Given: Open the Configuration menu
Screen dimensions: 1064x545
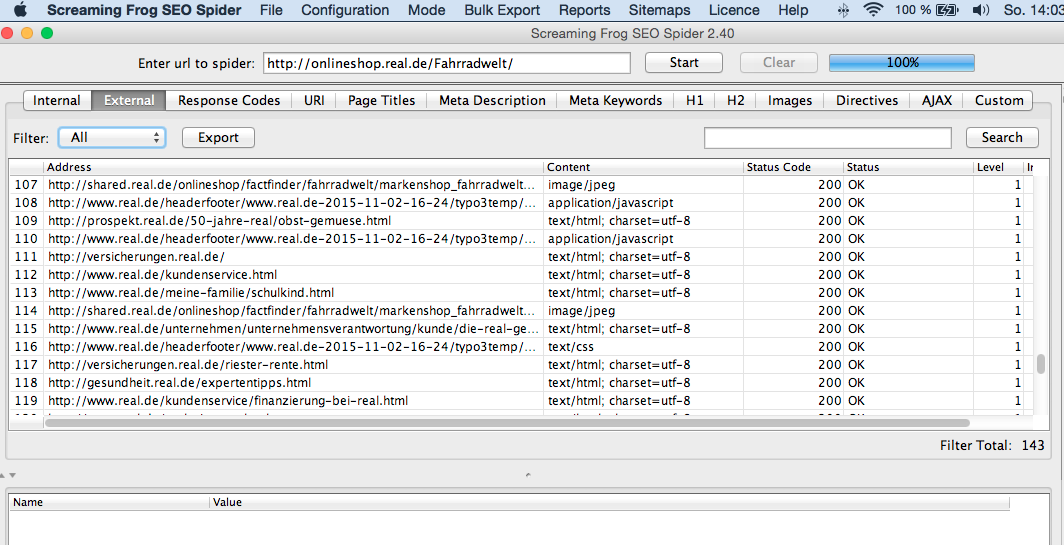Looking at the screenshot, I should click(345, 10).
